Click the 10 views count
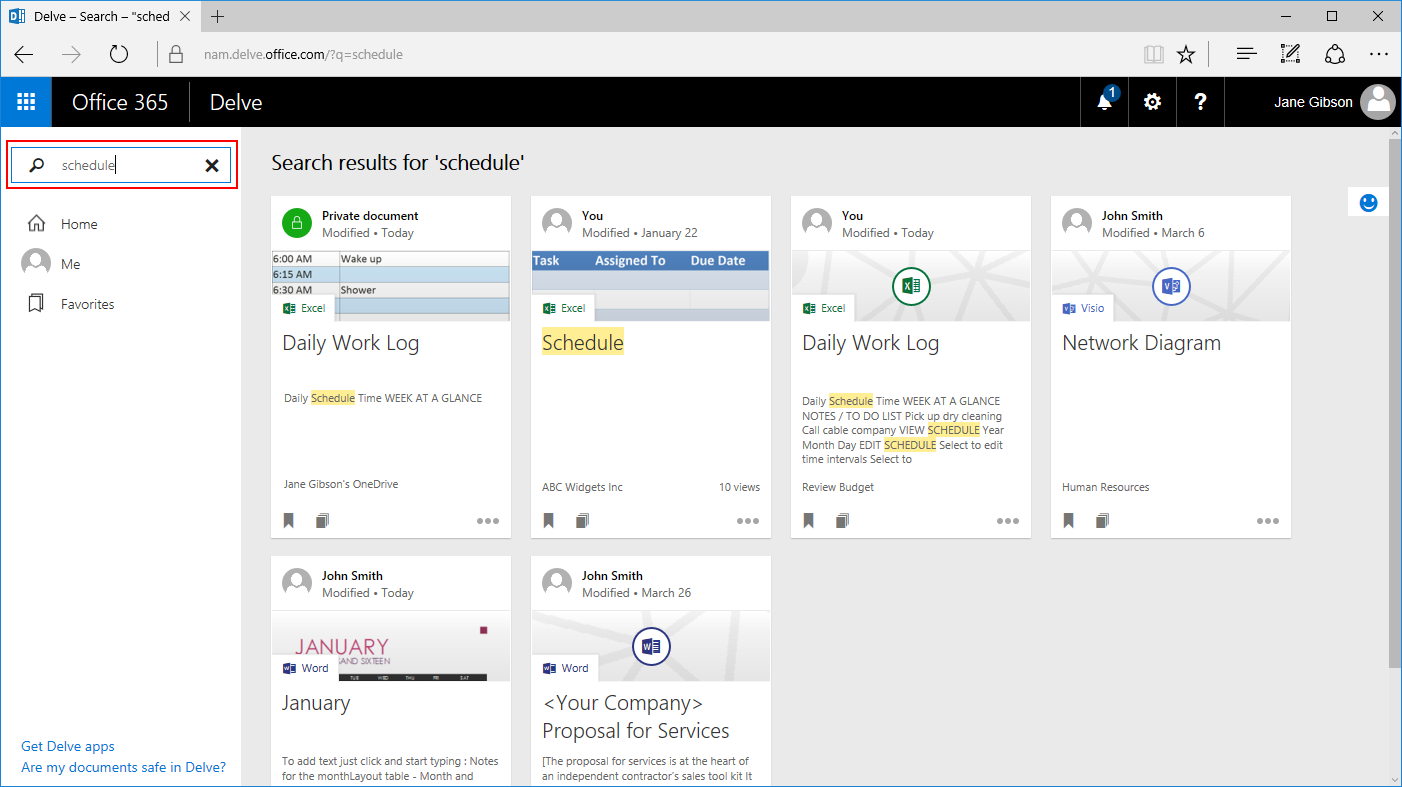Viewport: 1402px width, 787px height. click(739, 487)
